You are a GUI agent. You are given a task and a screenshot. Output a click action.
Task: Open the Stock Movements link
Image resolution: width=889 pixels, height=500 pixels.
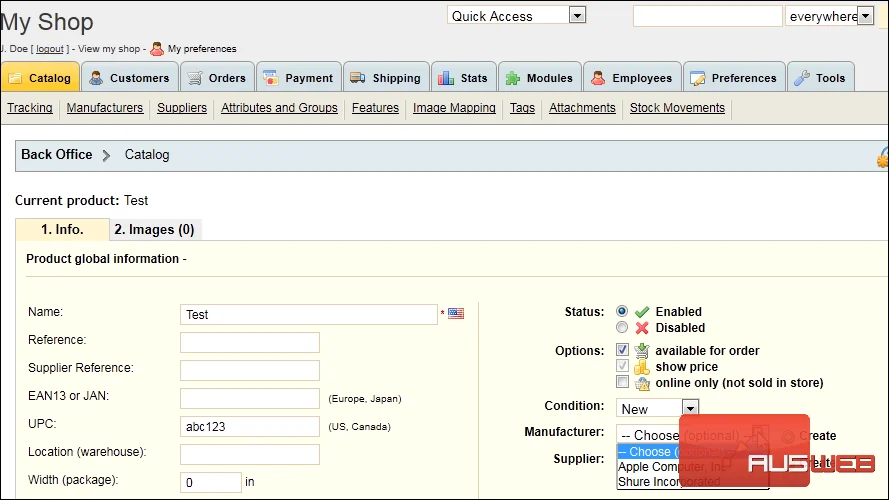(x=677, y=108)
